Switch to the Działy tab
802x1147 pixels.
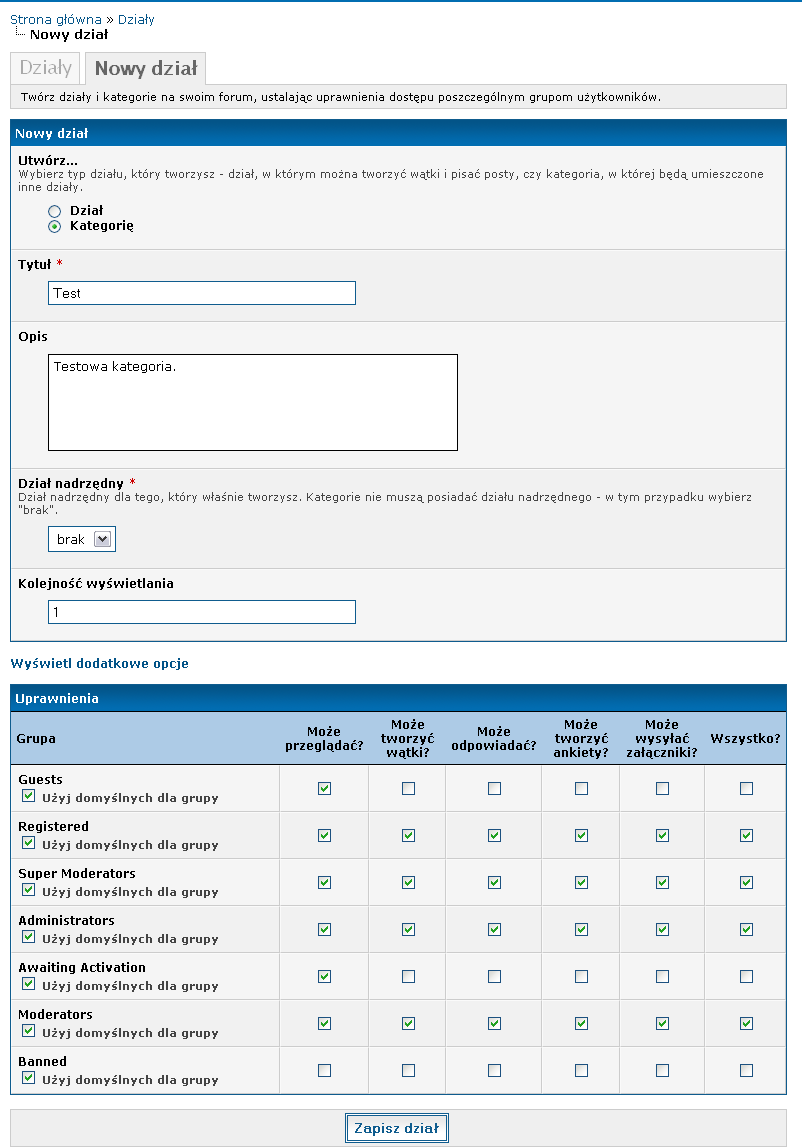pyautogui.click(x=45, y=68)
